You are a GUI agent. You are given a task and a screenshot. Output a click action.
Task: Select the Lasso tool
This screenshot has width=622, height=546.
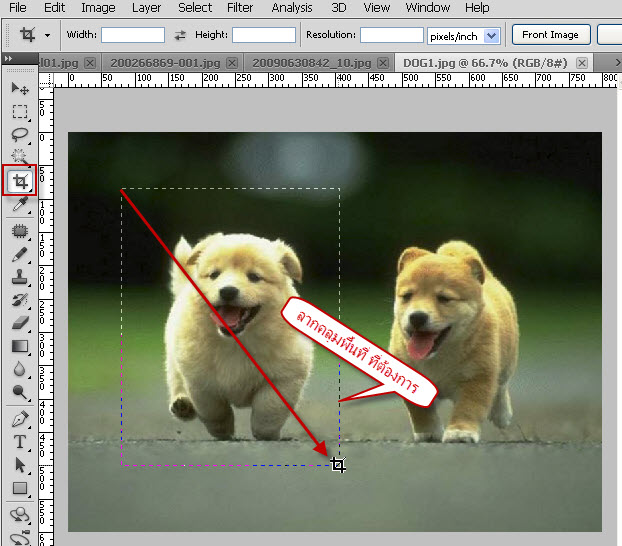[20, 135]
